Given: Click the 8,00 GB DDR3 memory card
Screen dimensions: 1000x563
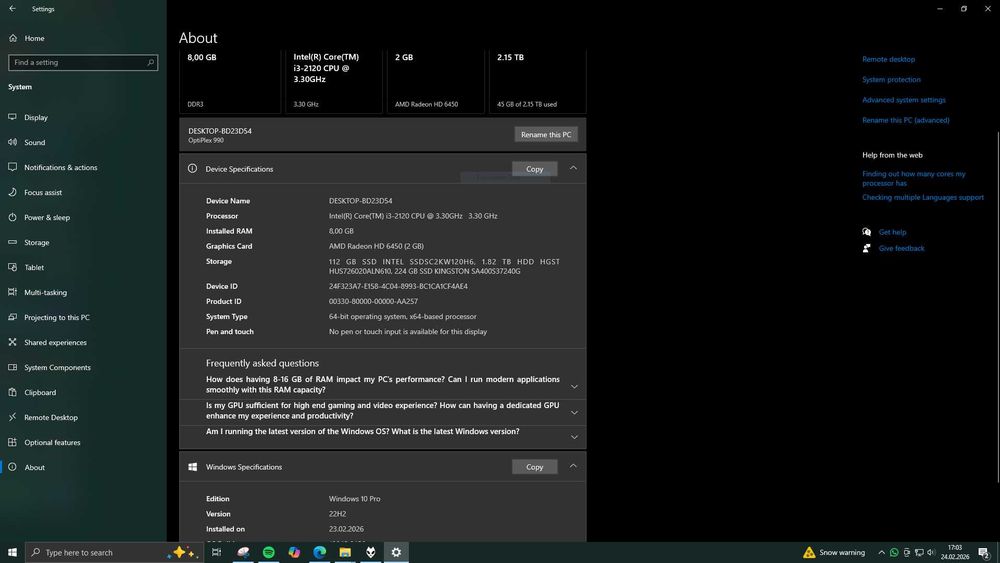Looking at the screenshot, I should click(230, 82).
